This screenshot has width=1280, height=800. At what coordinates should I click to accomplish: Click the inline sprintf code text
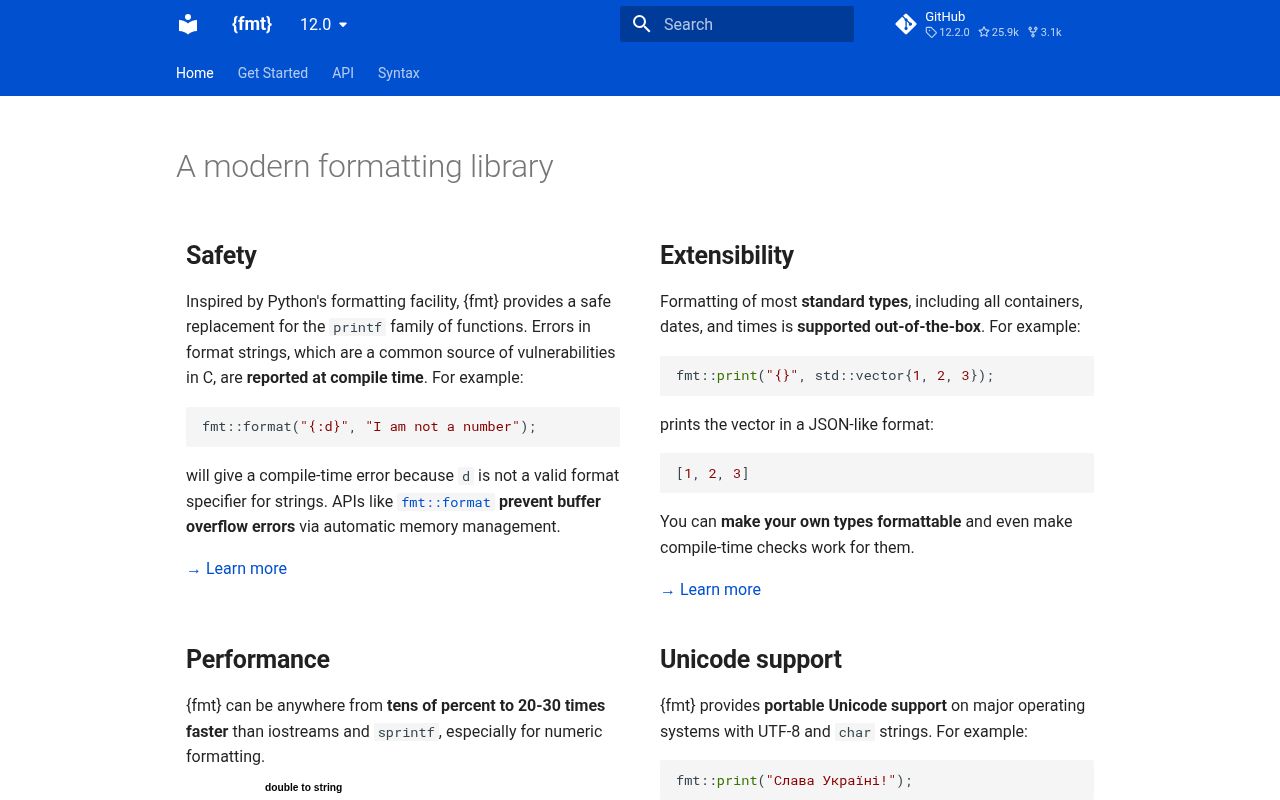pos(406,732)
